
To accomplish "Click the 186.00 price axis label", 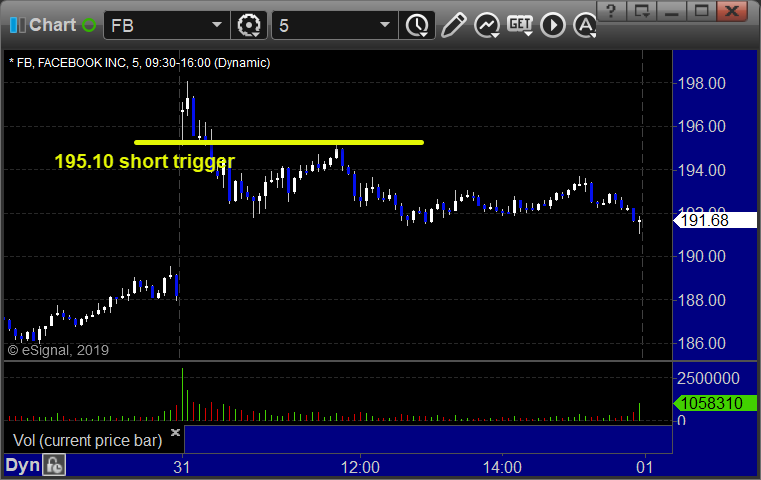I will (x=701, y=344).
